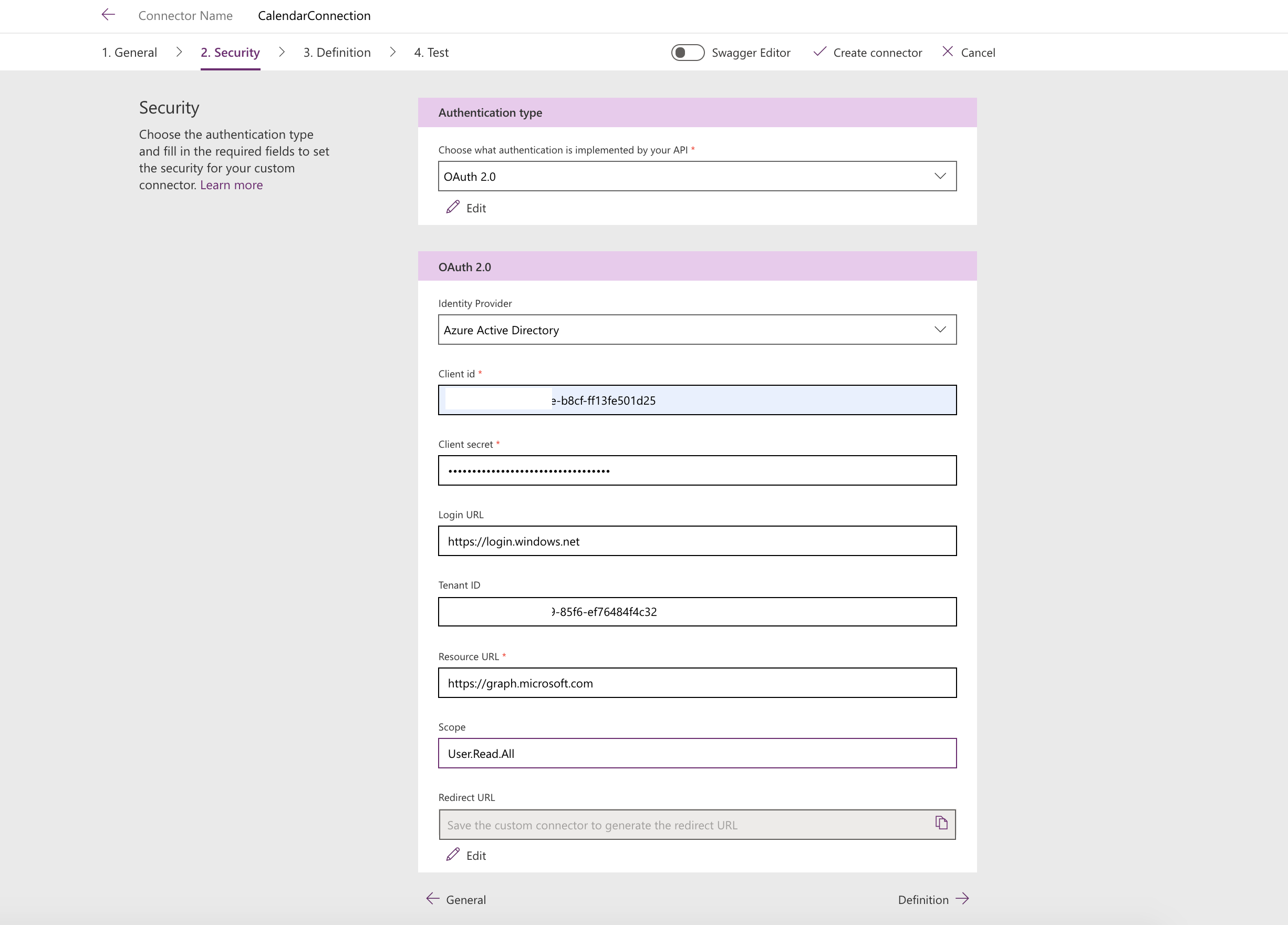1288x925 pixels.
Task: Expand the Identity Provider dropdown
Action: coord(697,330)
